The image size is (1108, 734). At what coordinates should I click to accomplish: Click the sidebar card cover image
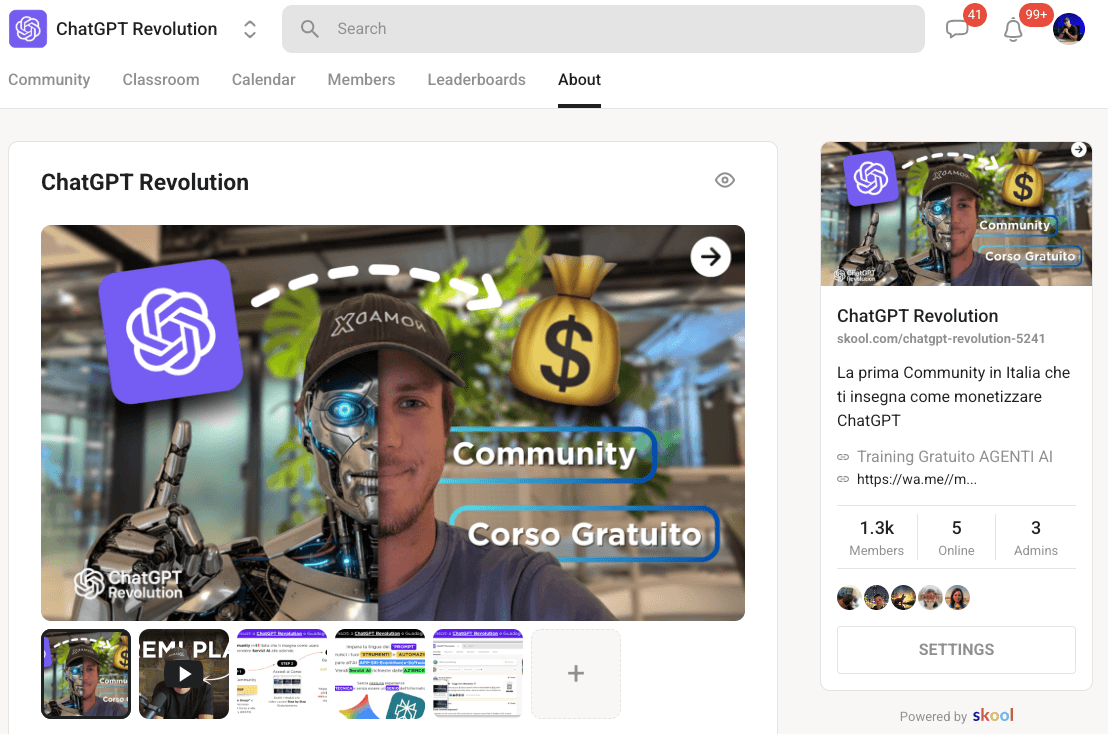tap(956, 214)
